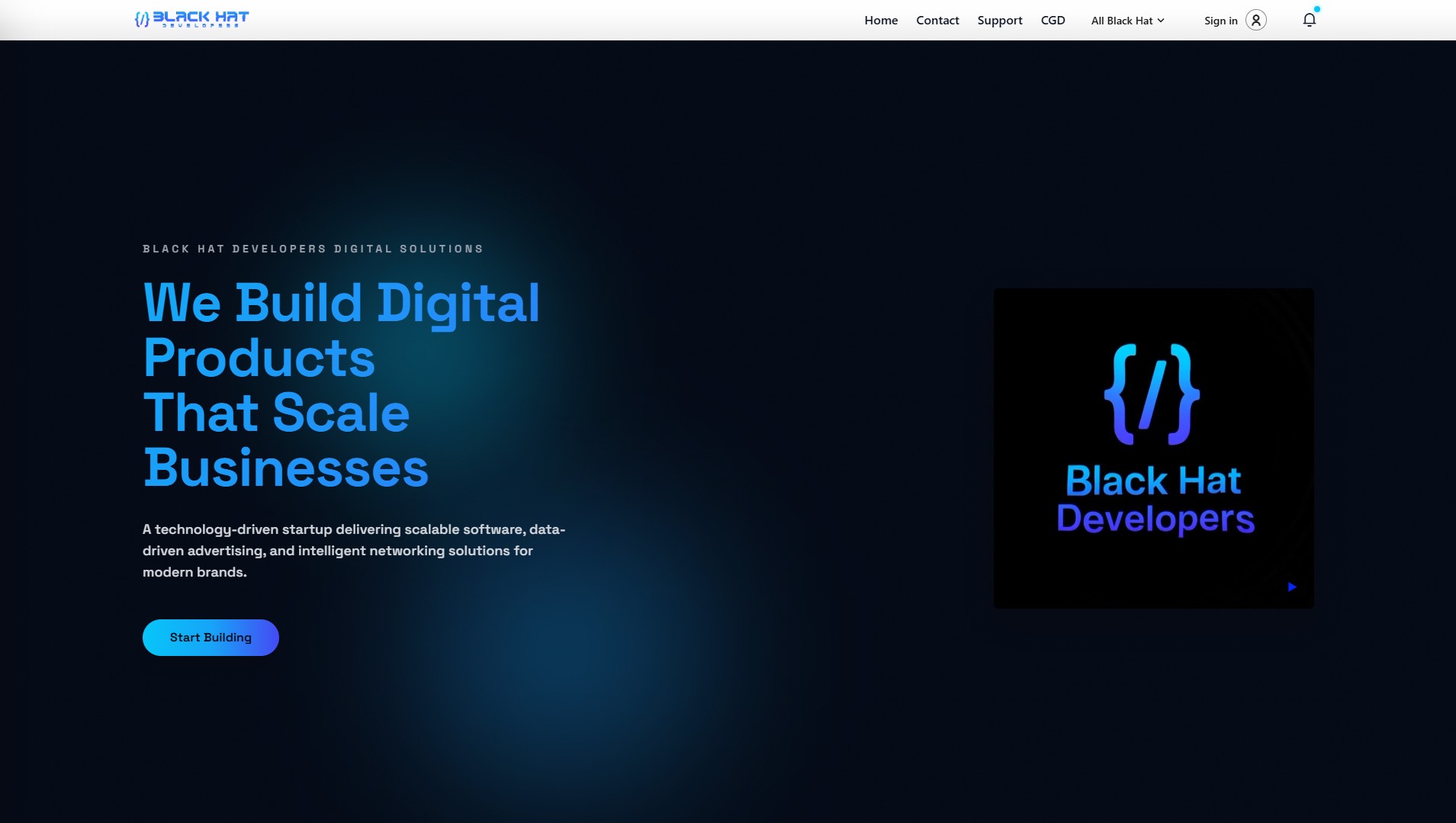This screenshot has width=1456, height=823.
Task: Click the Black Hat Developers text in card
Action: point(1155,500)
